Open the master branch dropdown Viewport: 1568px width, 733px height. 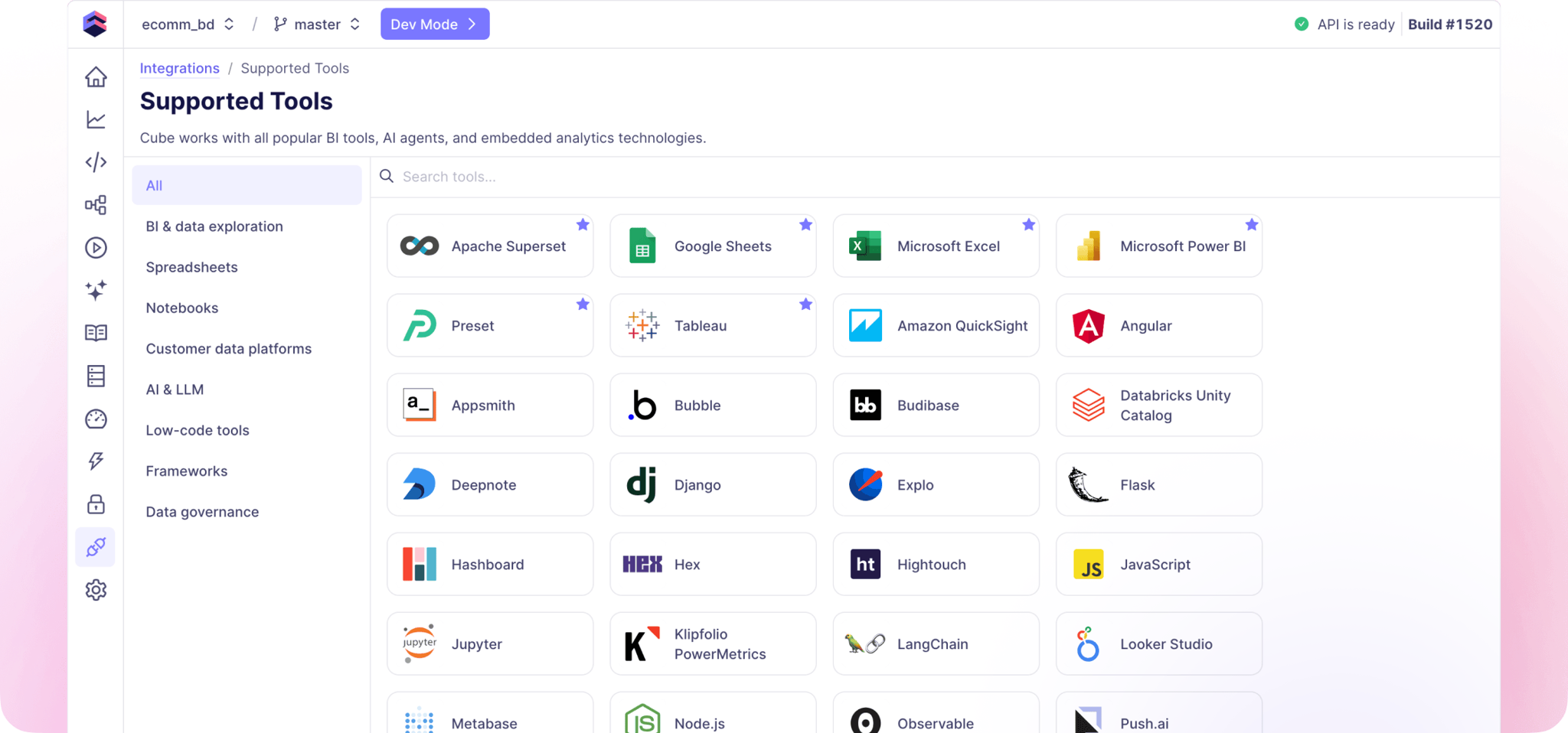point(317,24)
